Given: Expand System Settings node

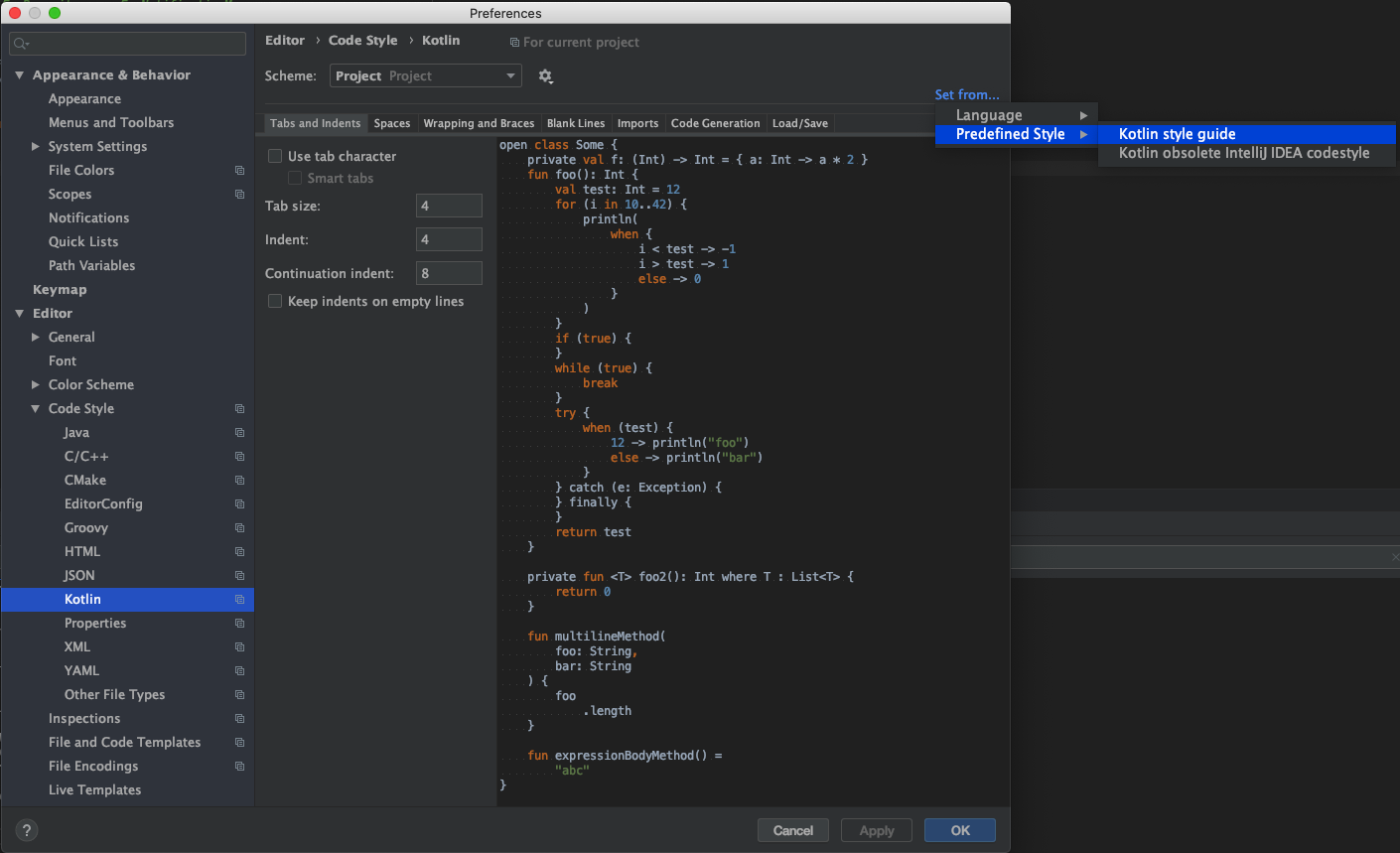Looking at the screenshot, I should [x=36, y=147].
